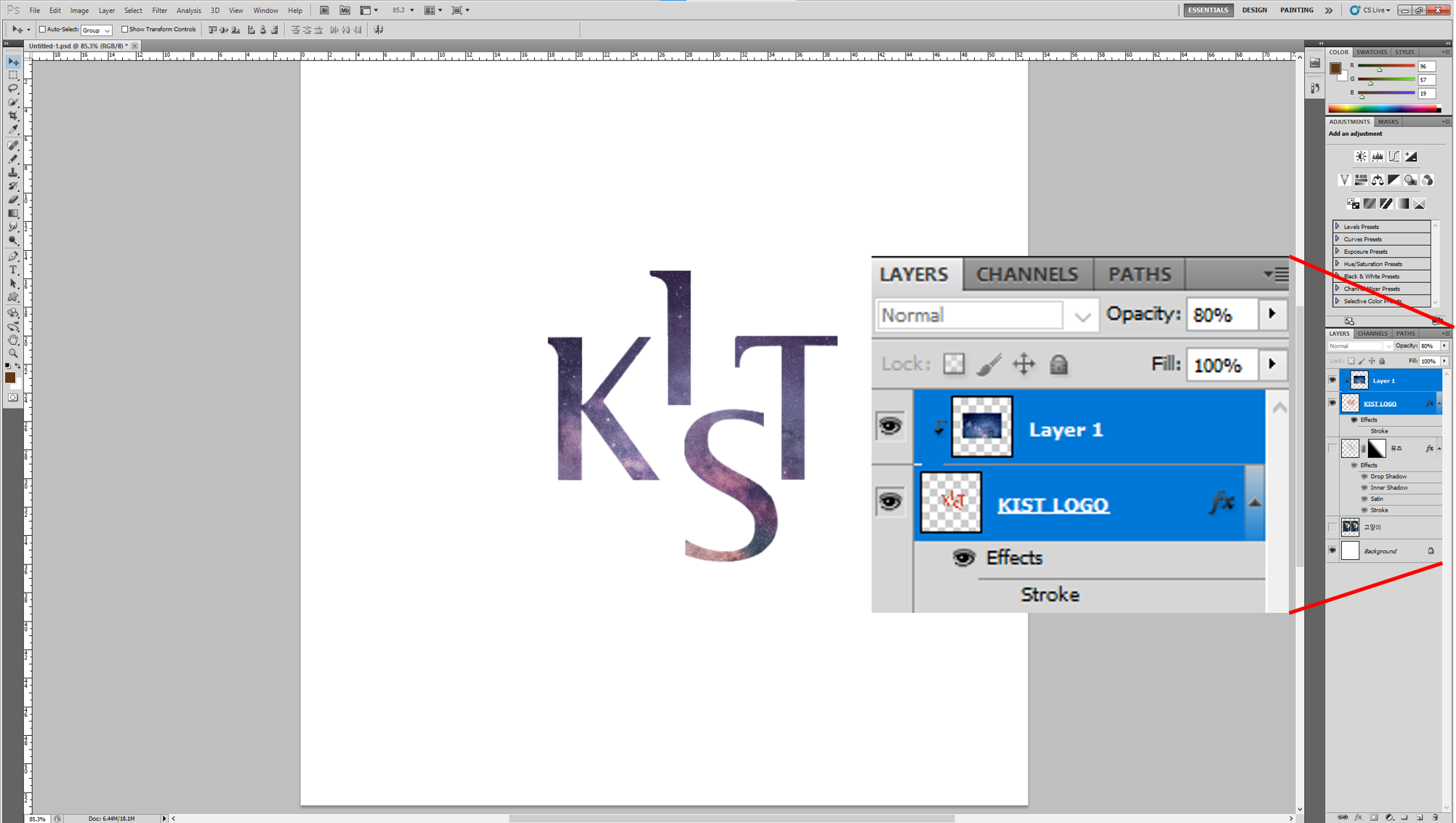Switch to the DESIGN workspace
The height and width of the screenshot is (823, 1456).
[x=1254, y=10]
